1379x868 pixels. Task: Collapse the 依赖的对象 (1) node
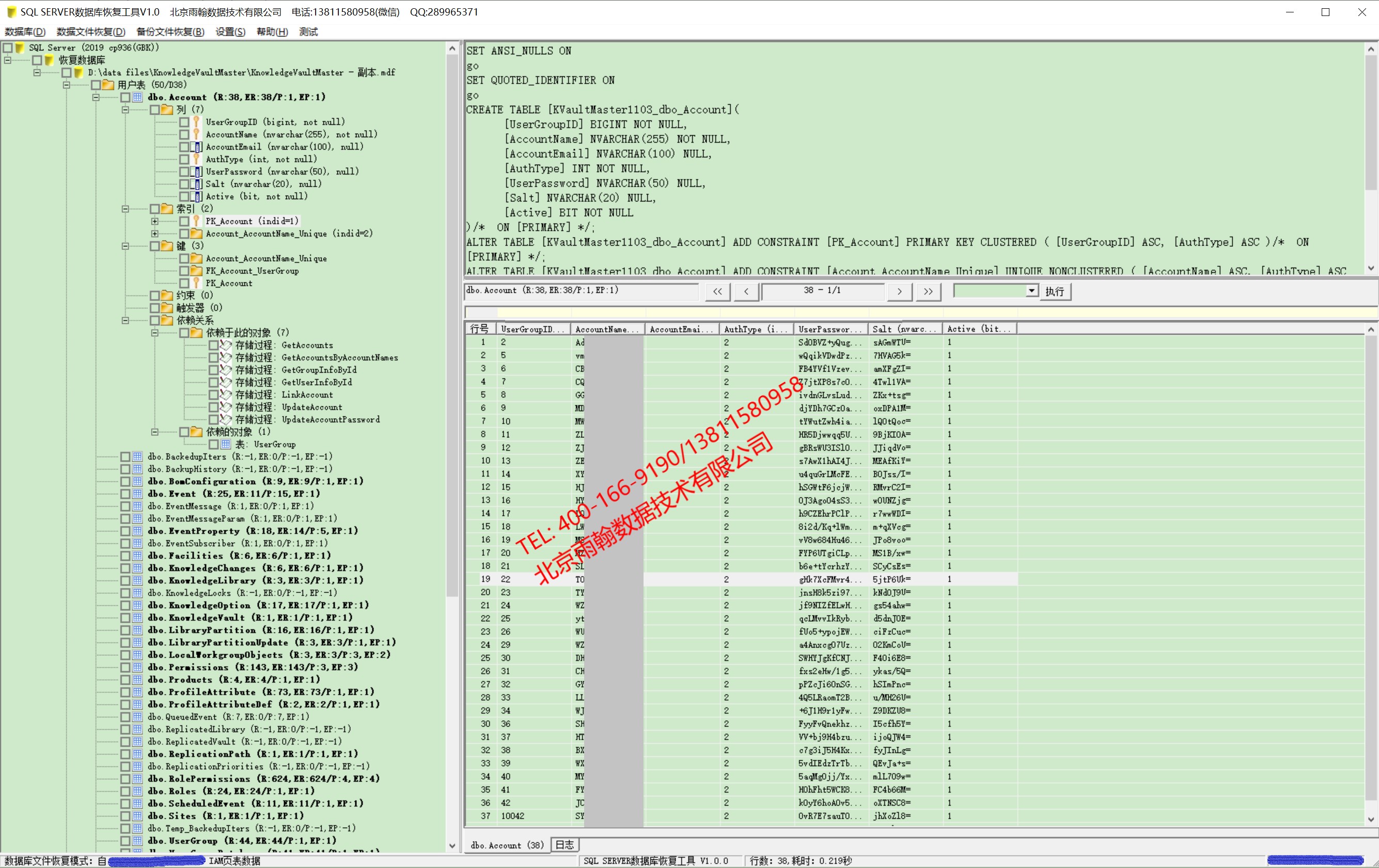pyautogui.click(x=154, y=432)
